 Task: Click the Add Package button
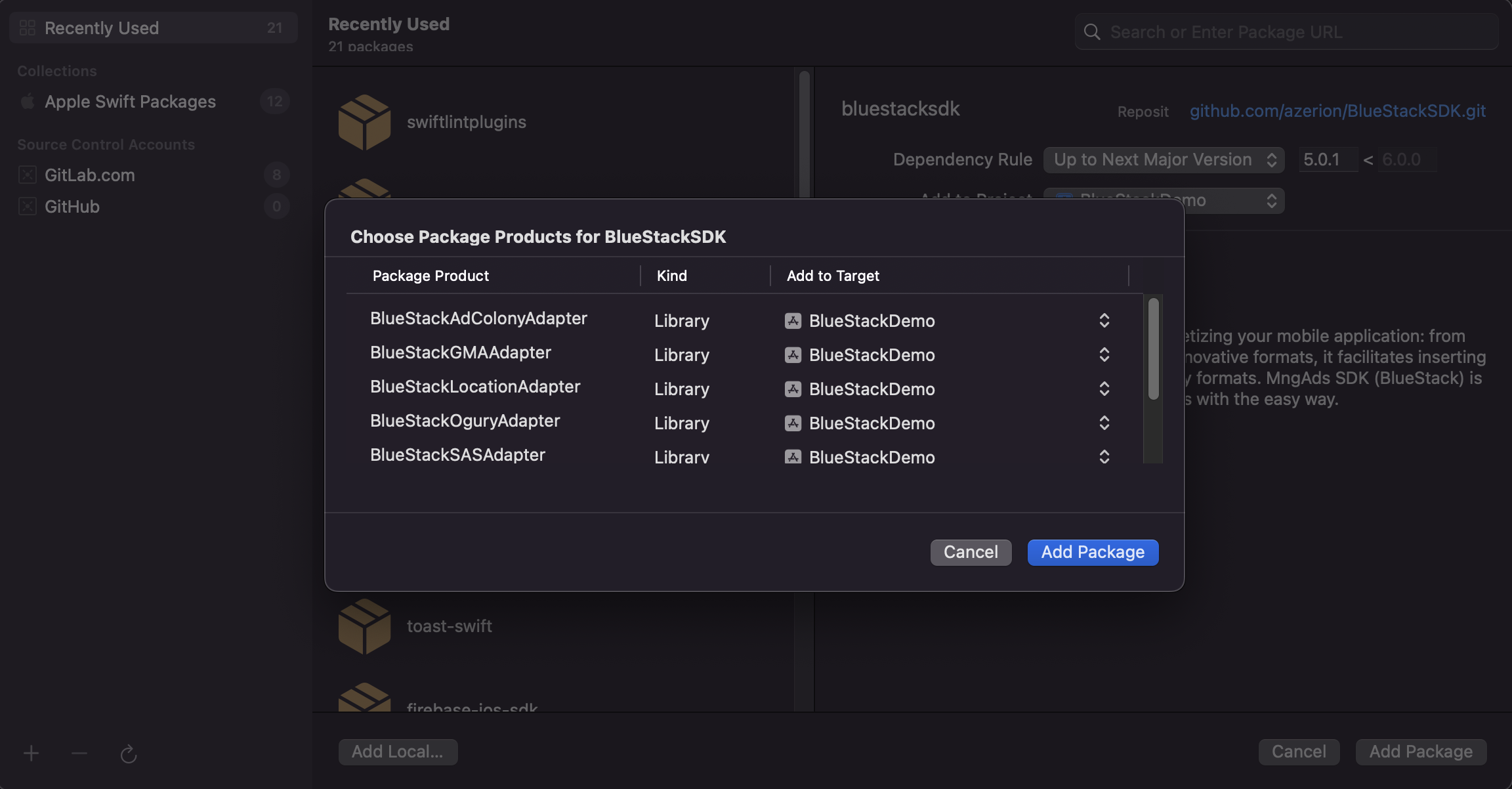point(1092,552)
